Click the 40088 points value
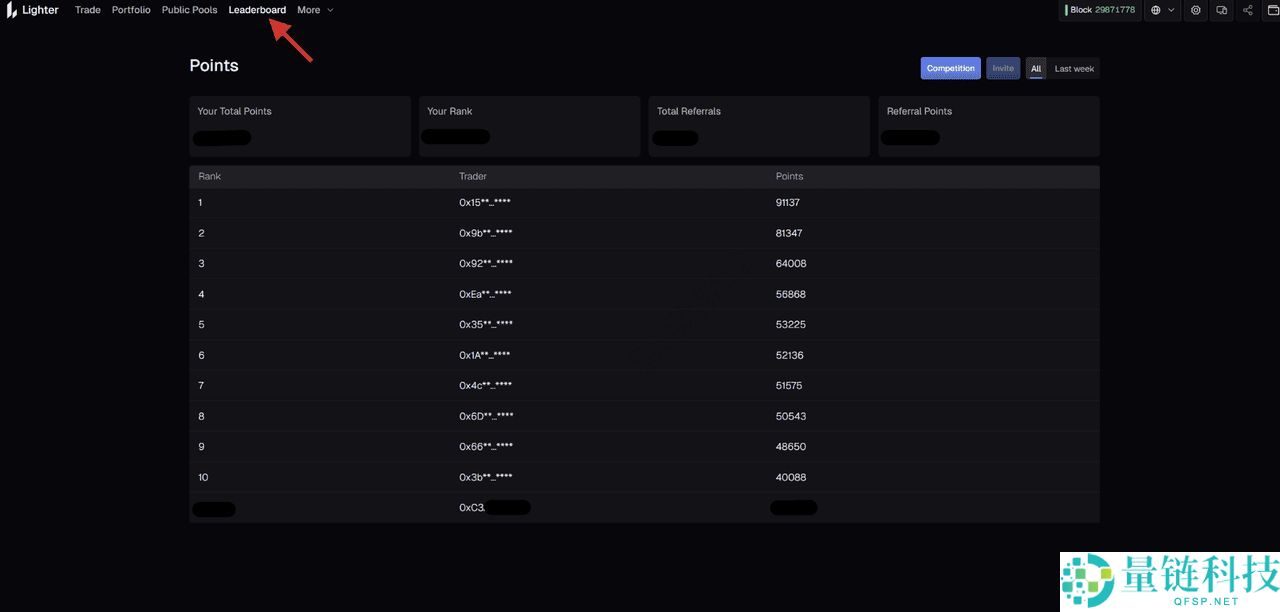The image size is (1280, 612). point(791,477)
